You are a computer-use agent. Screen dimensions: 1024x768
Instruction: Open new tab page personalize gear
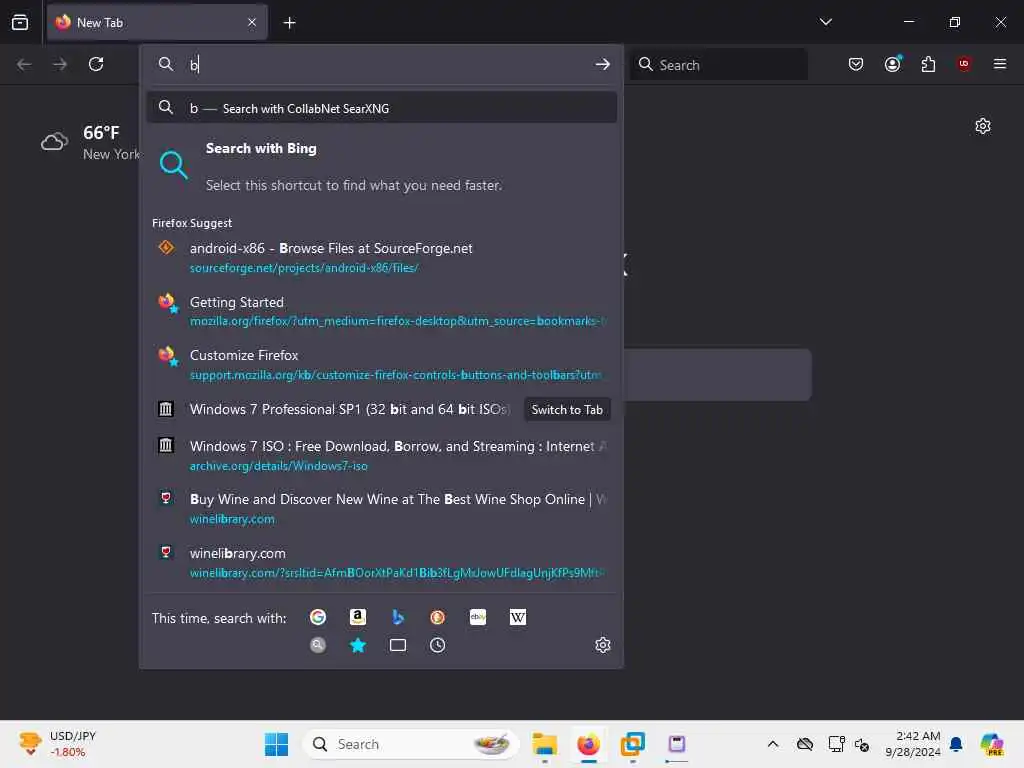983,126
